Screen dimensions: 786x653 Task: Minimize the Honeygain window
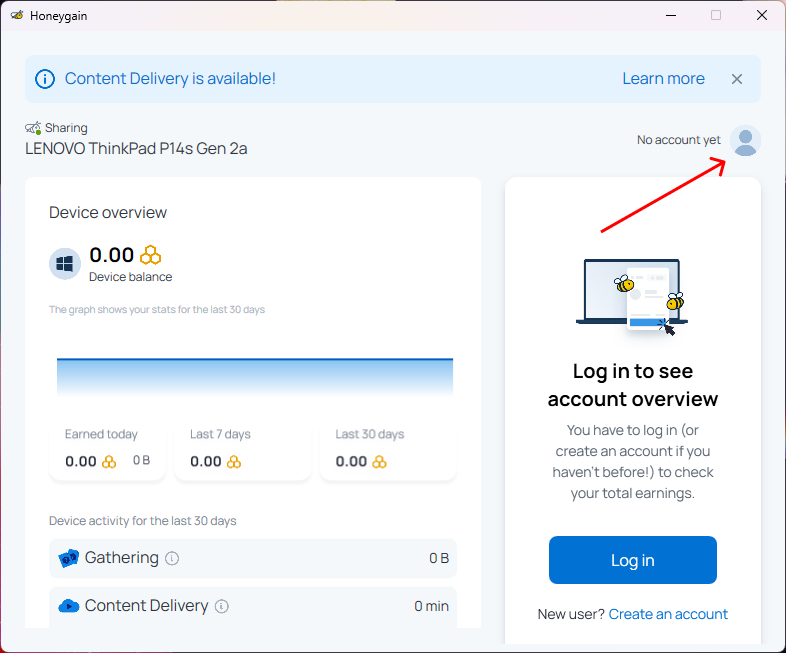click(x=671, y=15)
